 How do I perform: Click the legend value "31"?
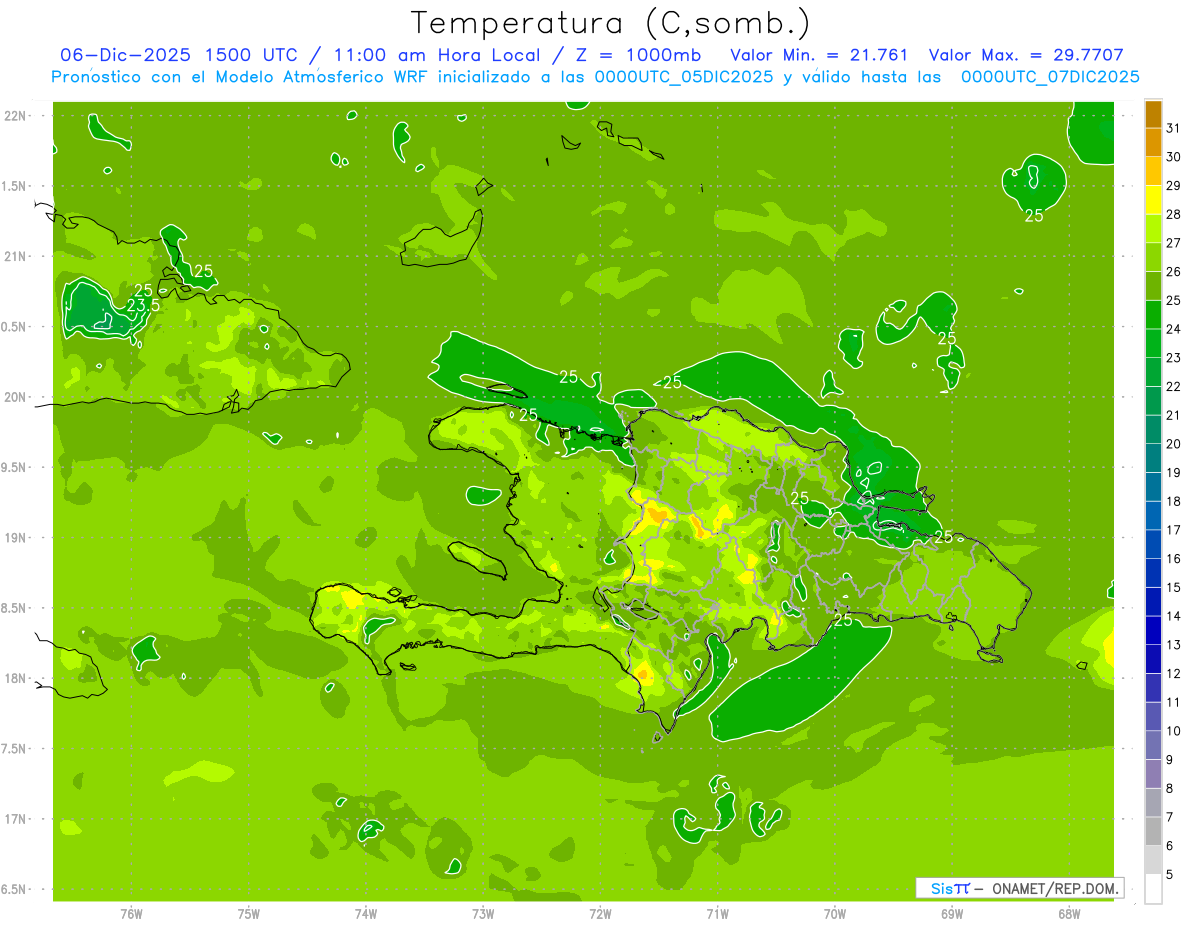(1174, 128)
